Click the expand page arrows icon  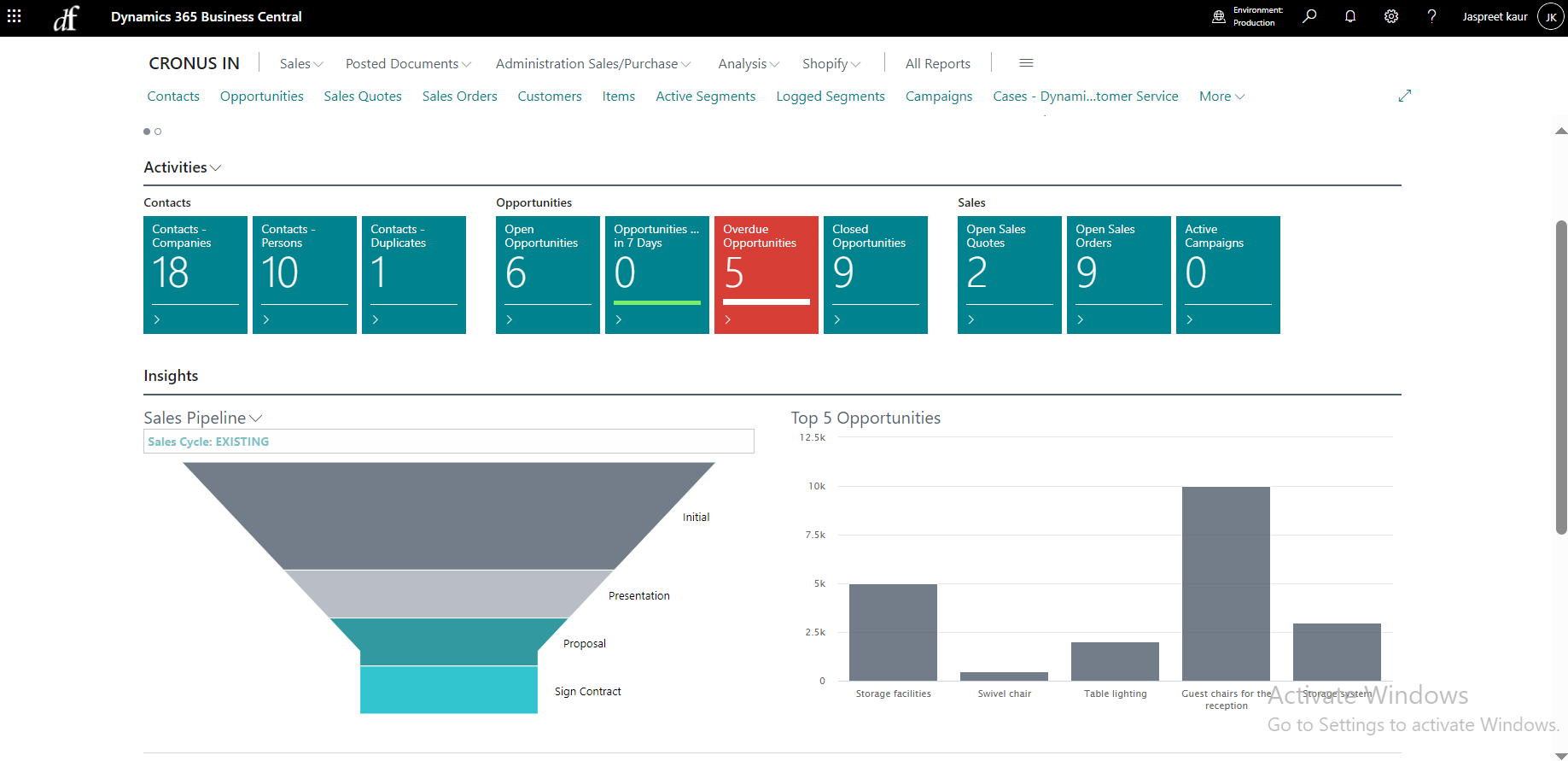(x=1405, y=96)
